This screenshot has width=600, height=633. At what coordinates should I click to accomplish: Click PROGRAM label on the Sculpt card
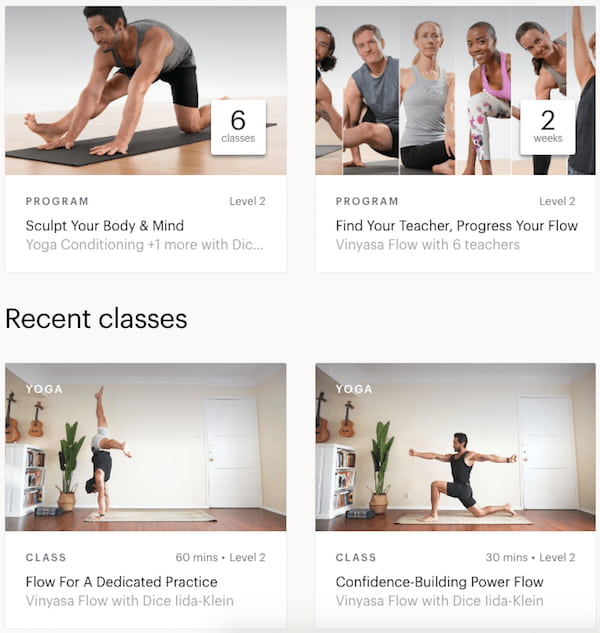click(57, 201)
